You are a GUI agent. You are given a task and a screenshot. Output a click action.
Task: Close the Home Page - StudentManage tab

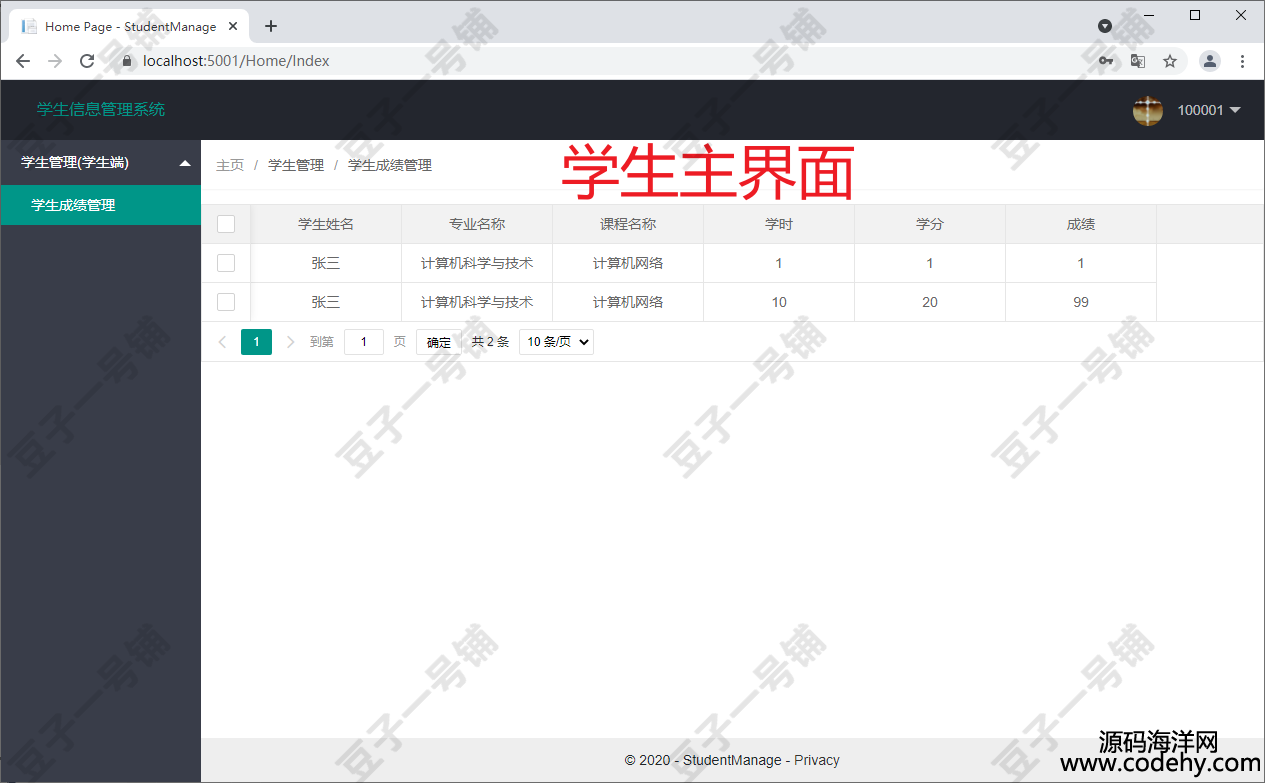coord(233,26)
